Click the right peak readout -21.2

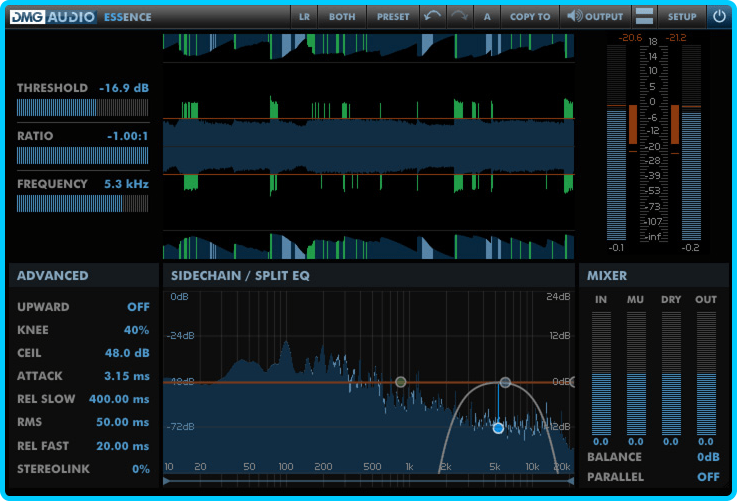point(675,38)
